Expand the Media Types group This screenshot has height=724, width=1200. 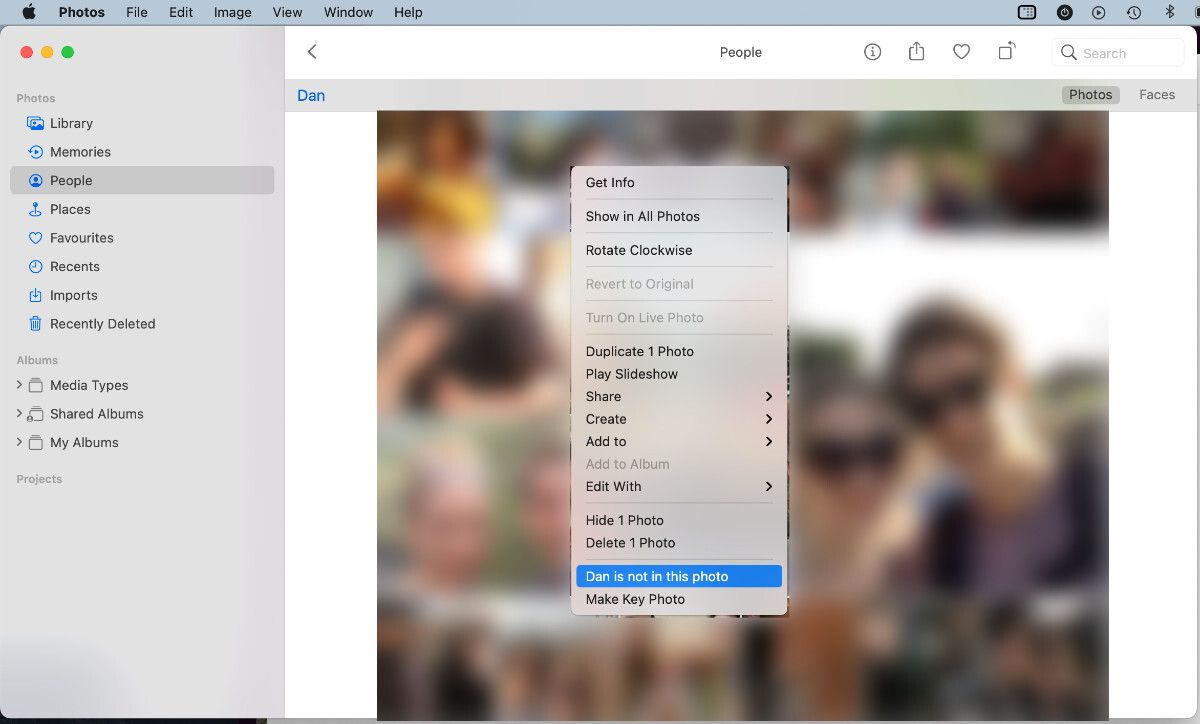tap(19, 385)
